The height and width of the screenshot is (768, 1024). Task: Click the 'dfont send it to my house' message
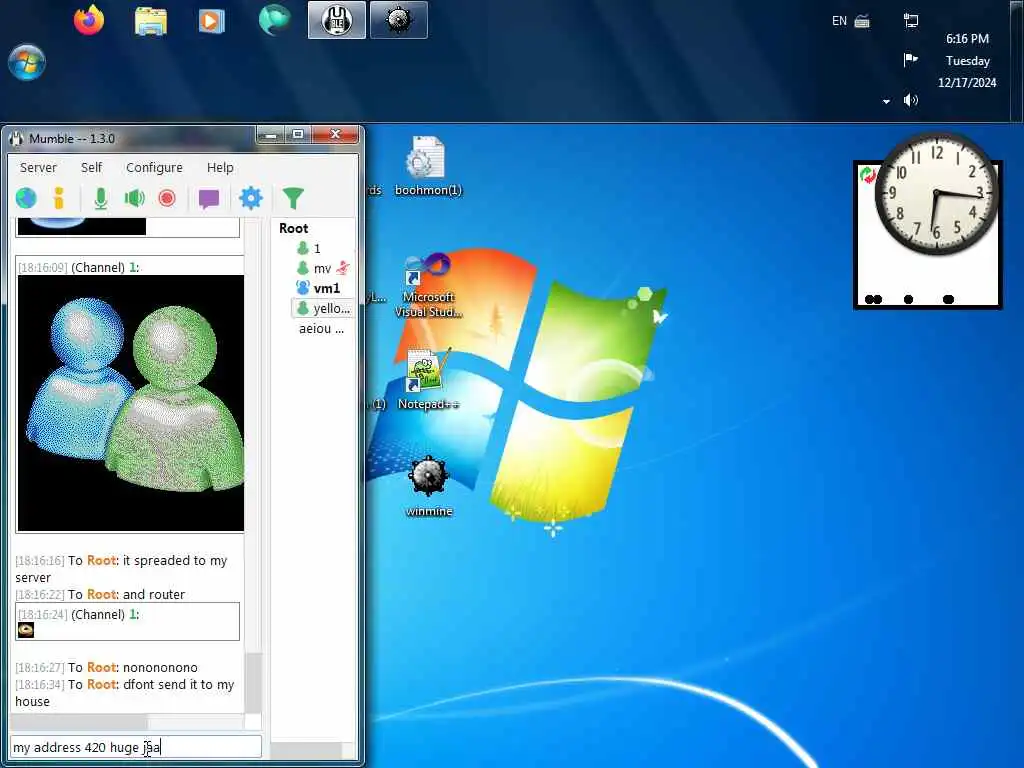pyautogui.click(x=124, y=693)
